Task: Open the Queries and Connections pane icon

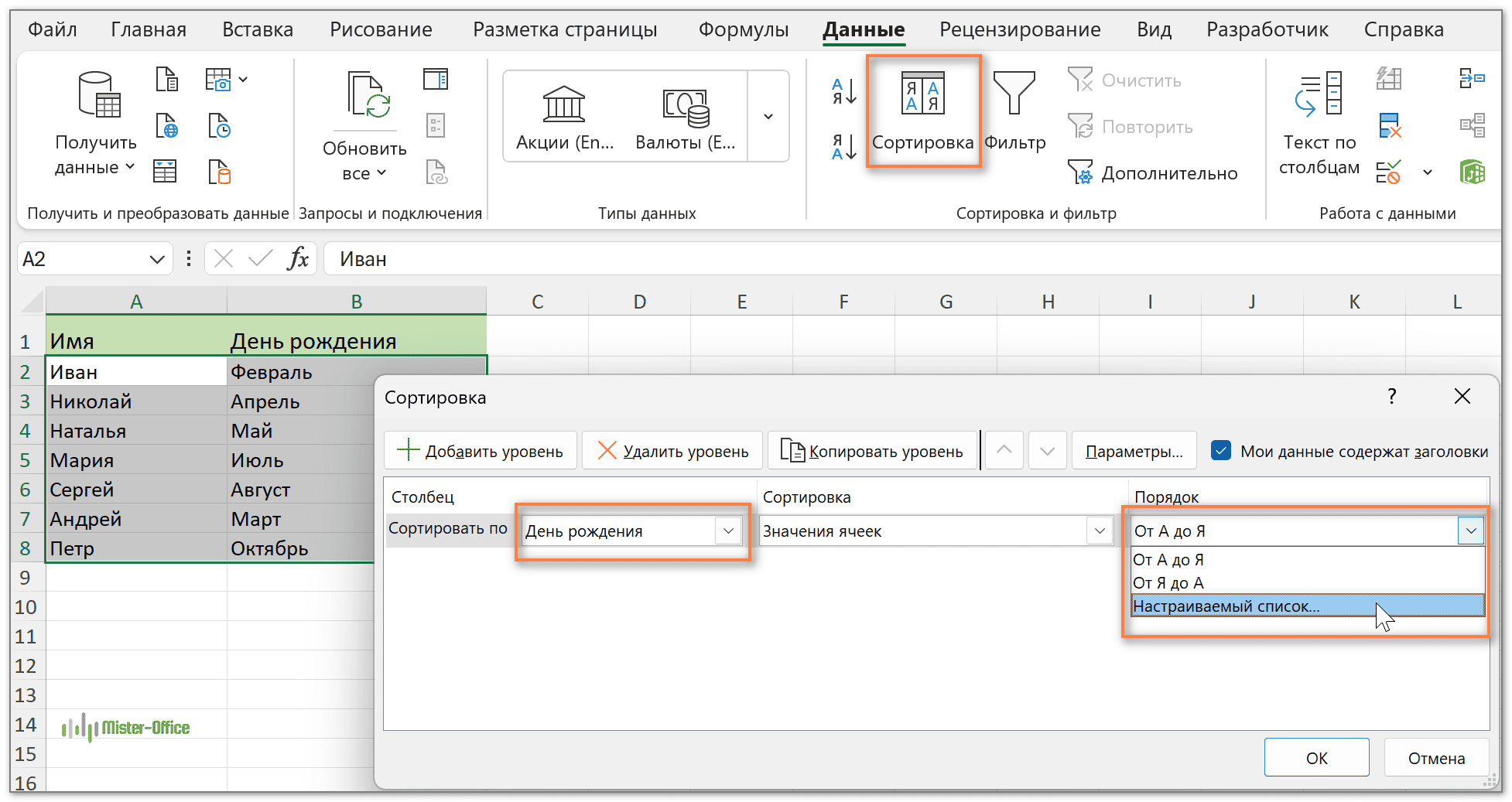Action: click(436, 79)
